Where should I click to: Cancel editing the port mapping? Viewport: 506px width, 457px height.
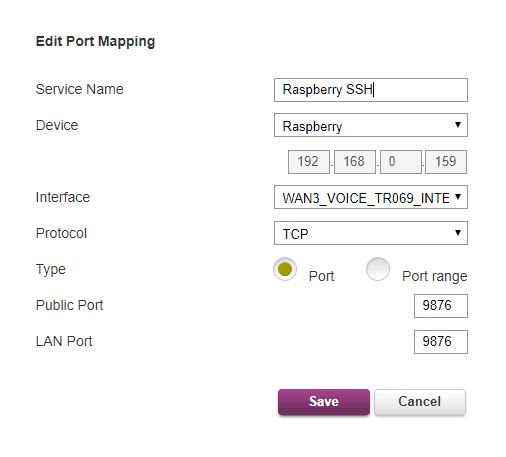[420, 402]
